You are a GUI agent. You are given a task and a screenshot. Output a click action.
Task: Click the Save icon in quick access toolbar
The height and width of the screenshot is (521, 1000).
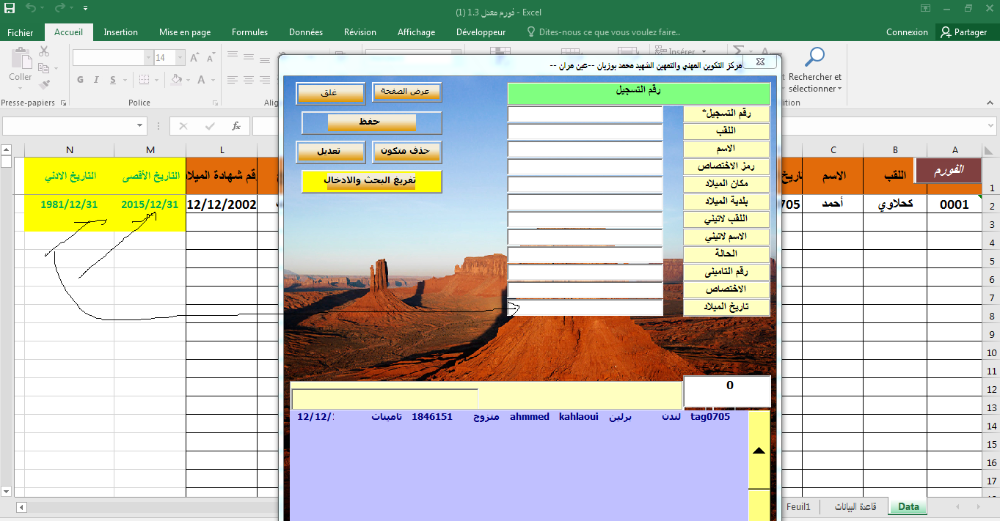[x=10, y=8]
